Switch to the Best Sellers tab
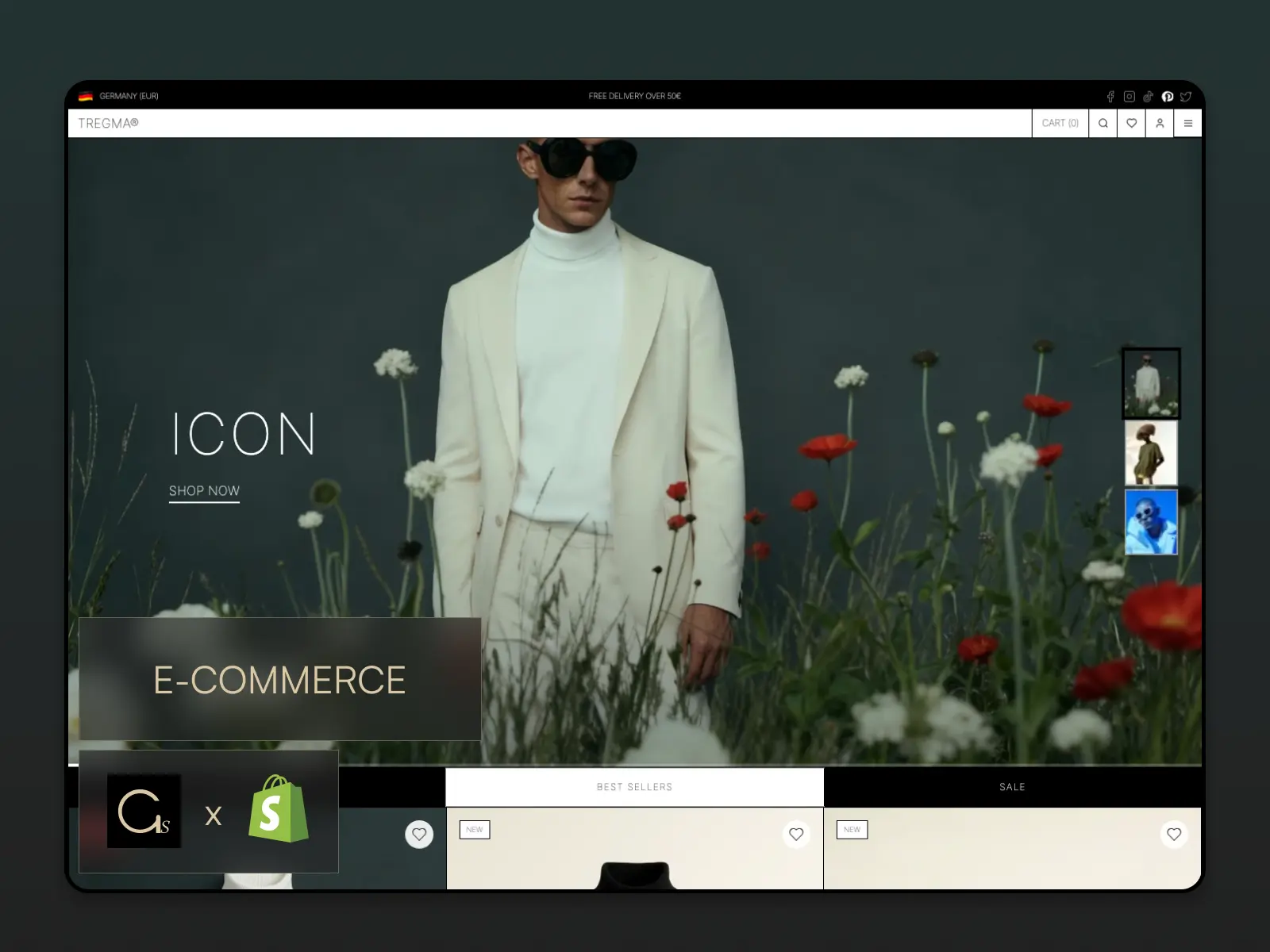 point(634,787)
